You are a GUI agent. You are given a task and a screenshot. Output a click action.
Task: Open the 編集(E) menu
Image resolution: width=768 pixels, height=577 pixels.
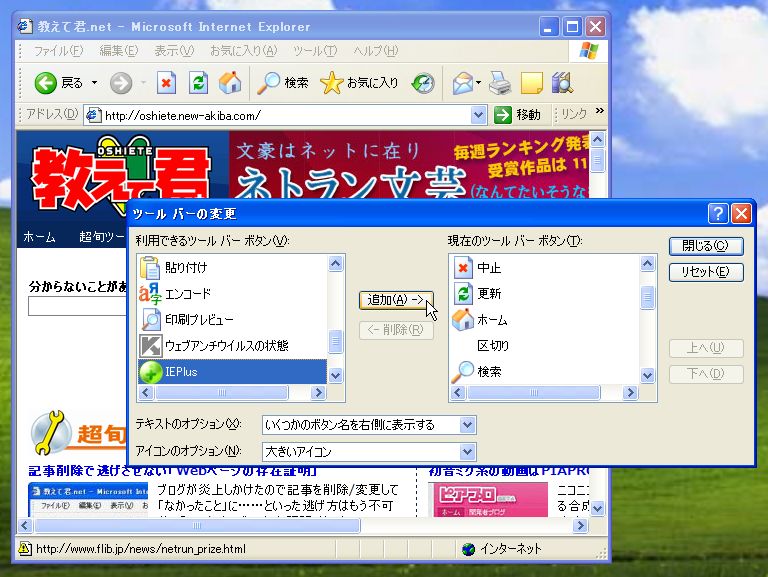tap(119, 51)
